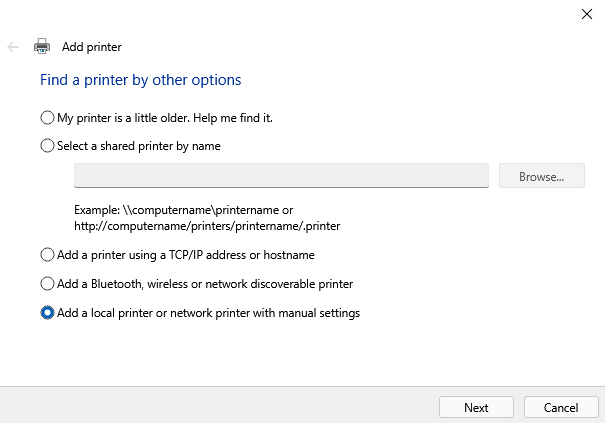This screenshot has width=605, height=423.
Task: Click the printer icon beside Add printer
Action: (42, 46)
